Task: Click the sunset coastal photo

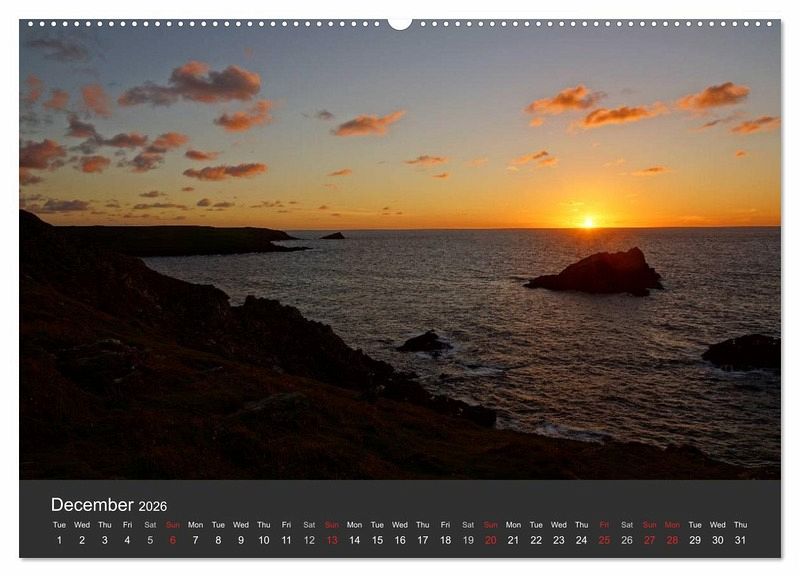Action: coord(400,250)
